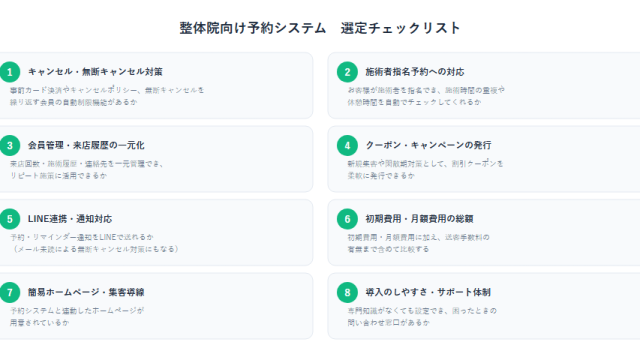
Task: Click the green number 2 badge
Action: click(x=347, y=72)
